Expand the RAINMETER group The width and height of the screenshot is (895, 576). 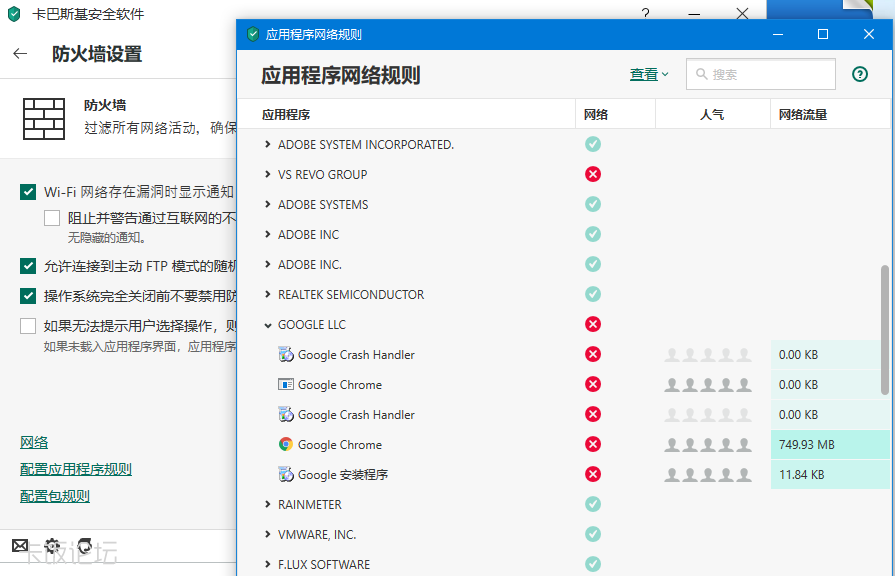click(x=267, y=504)
